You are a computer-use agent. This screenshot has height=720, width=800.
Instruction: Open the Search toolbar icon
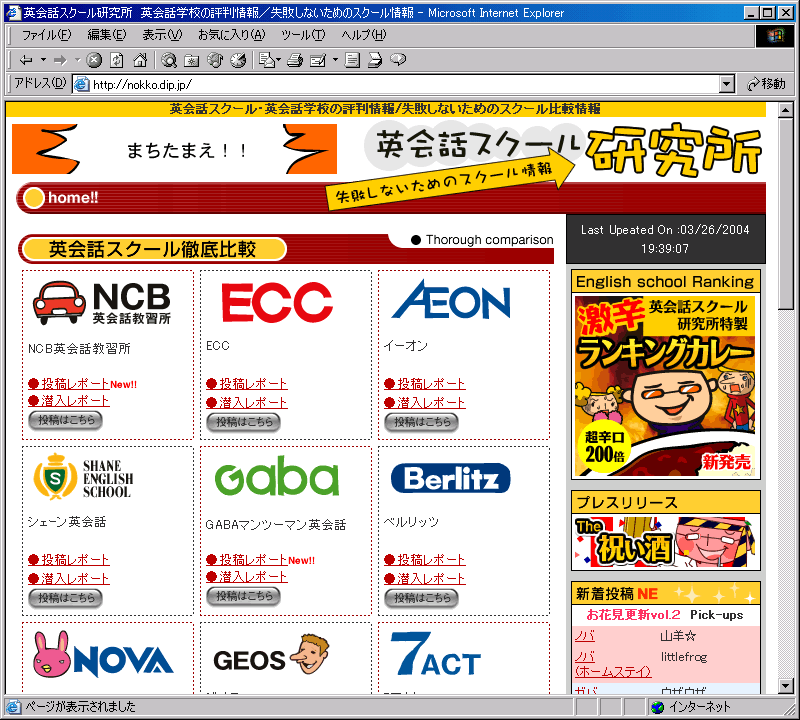(x=169, y=60)
